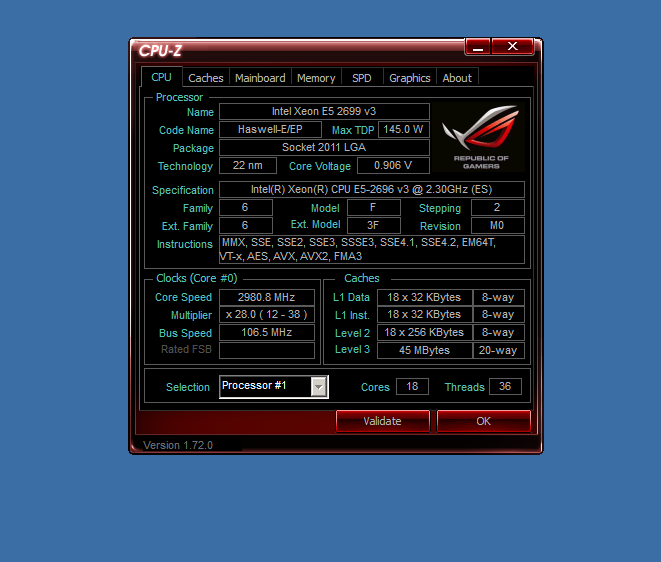Screen dimensions: 661x562
Task: Click the Level 2 associativity '8-way'
Action: [x=499, y=332]
